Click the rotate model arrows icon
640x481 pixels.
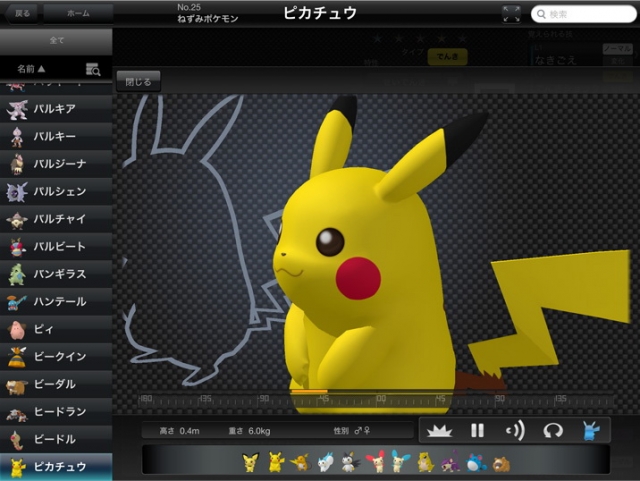tap(553, 431)
